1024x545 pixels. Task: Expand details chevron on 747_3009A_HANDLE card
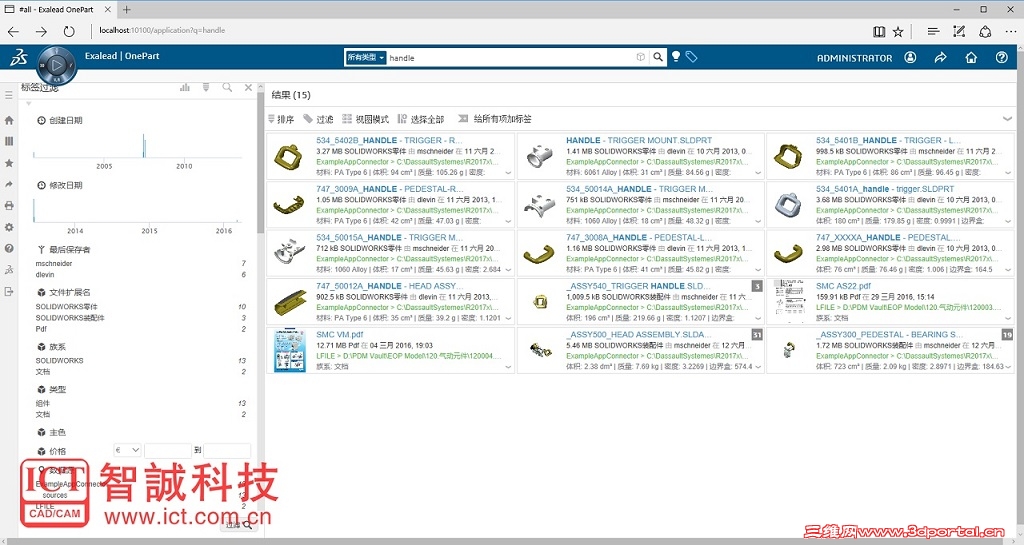coord(508,221)
